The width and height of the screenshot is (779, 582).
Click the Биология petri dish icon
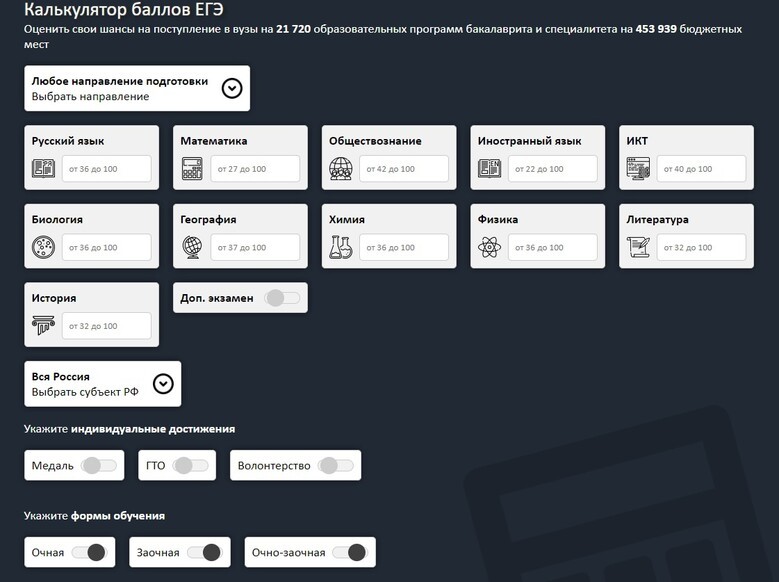43,247
